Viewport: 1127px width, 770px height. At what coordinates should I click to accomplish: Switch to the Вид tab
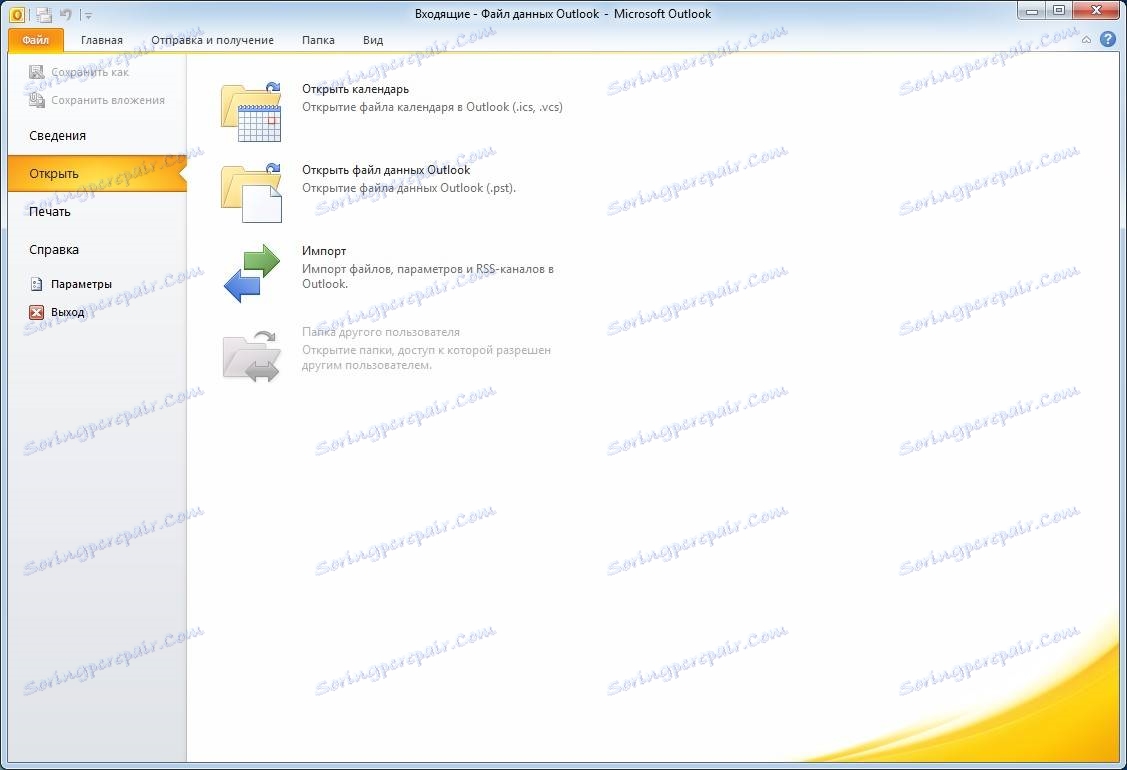(x=372, y=40)
